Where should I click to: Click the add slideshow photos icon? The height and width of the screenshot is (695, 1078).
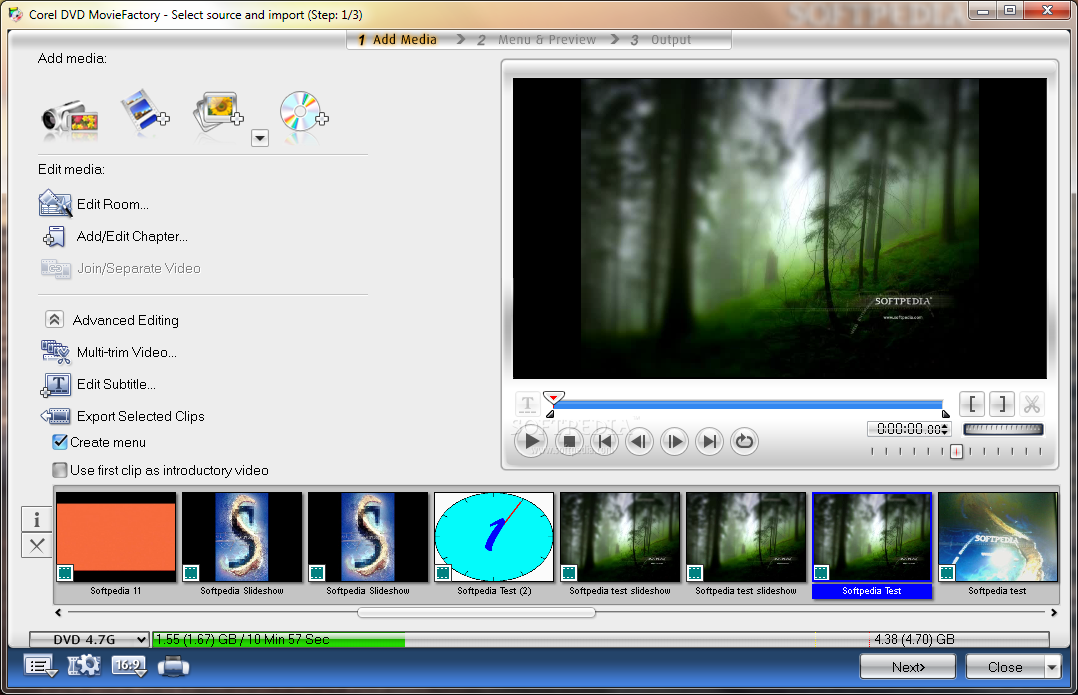[x=218, y=111]
